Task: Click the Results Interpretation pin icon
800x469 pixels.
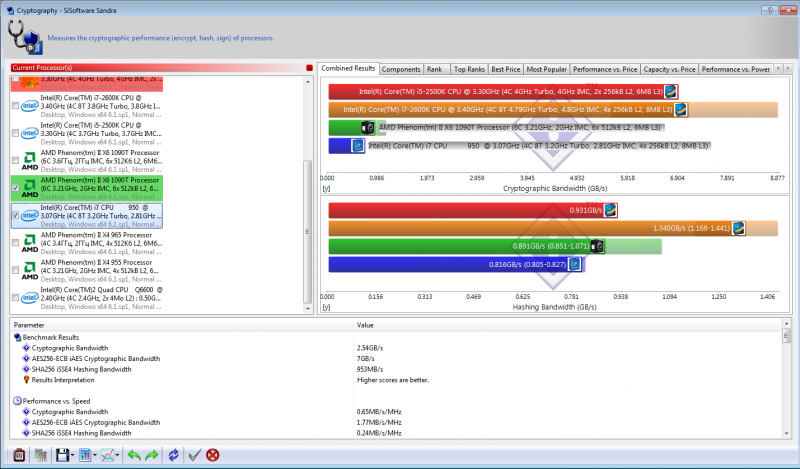Action: (x=27, y=380)
